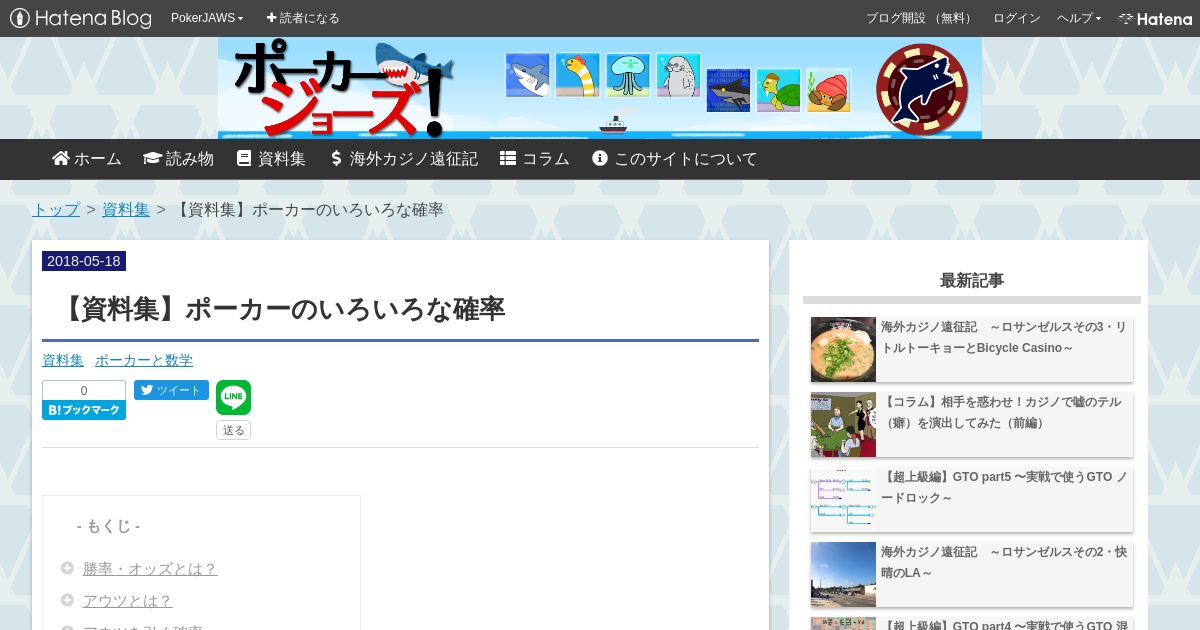The width and height of the screenshot is (1200, 630).
Task: Click the B!ブックマーク button
Action: (x=84, y=410)
